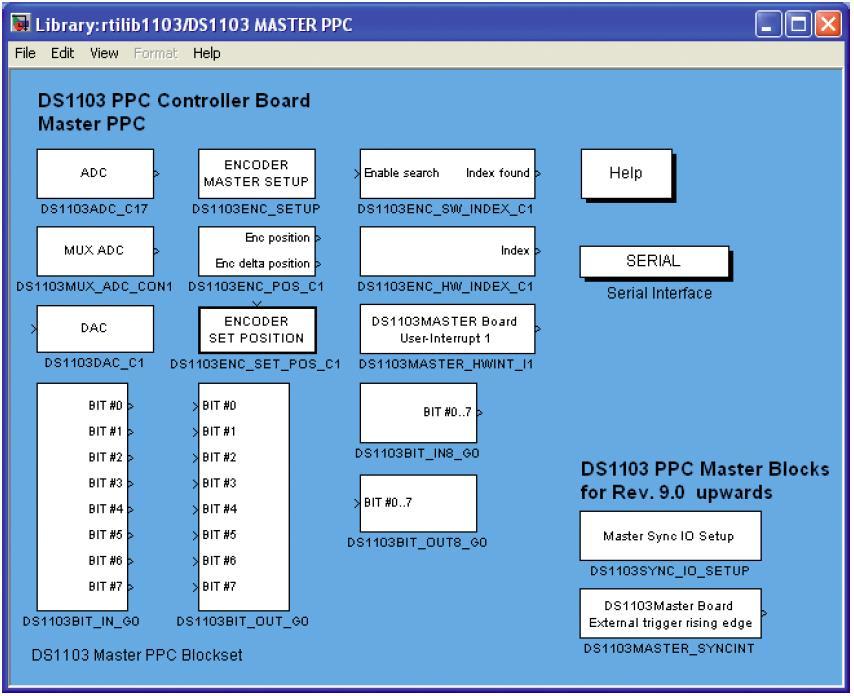854x696 pixels.
Task: Select the DS1103BIT_IN8_G0 block
Action: [x=418, y=413]
